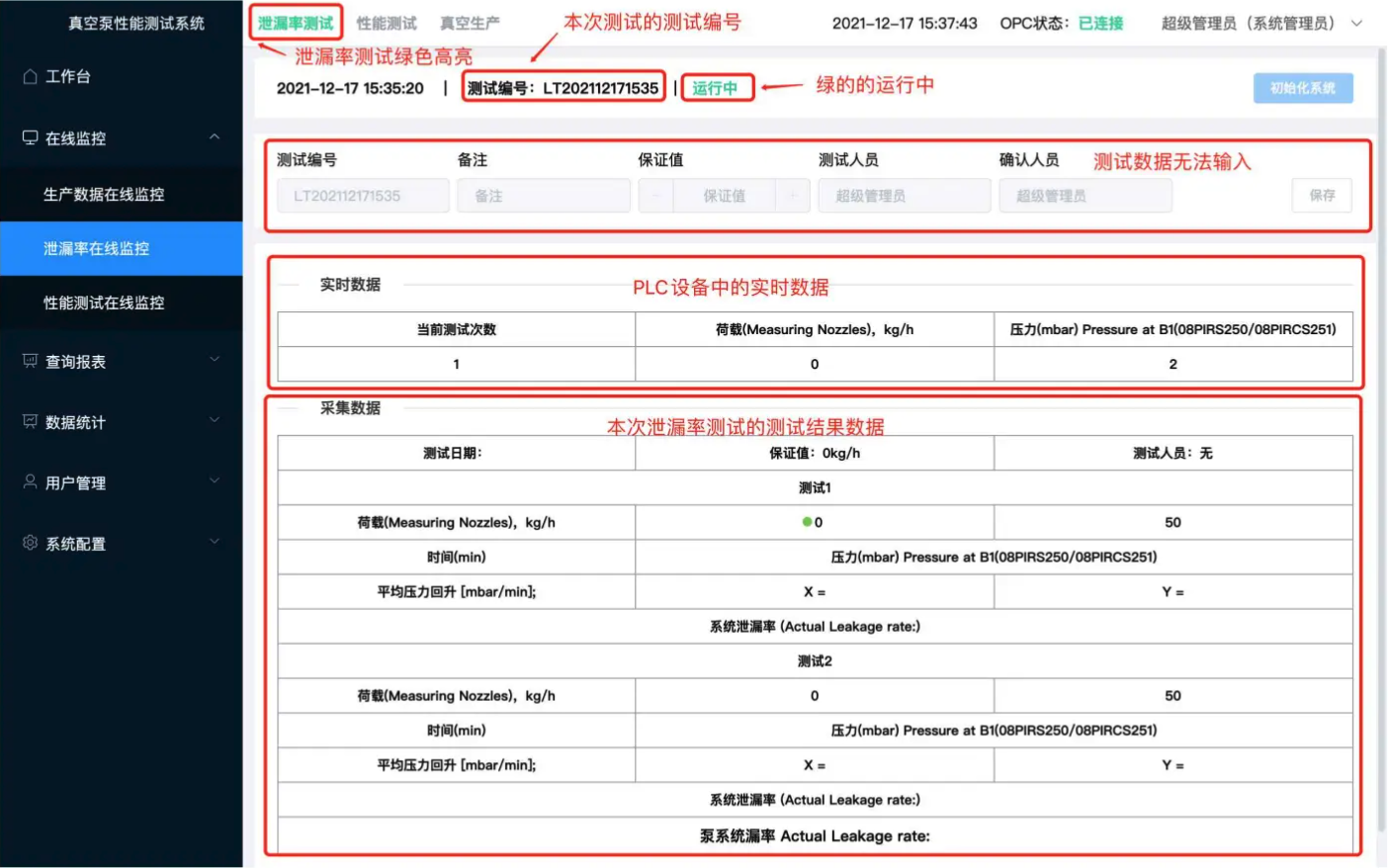Select 泄漏率在线监控 menu item
The width and height of the screenshot is (1388, 868).
(x=122, y=249)
